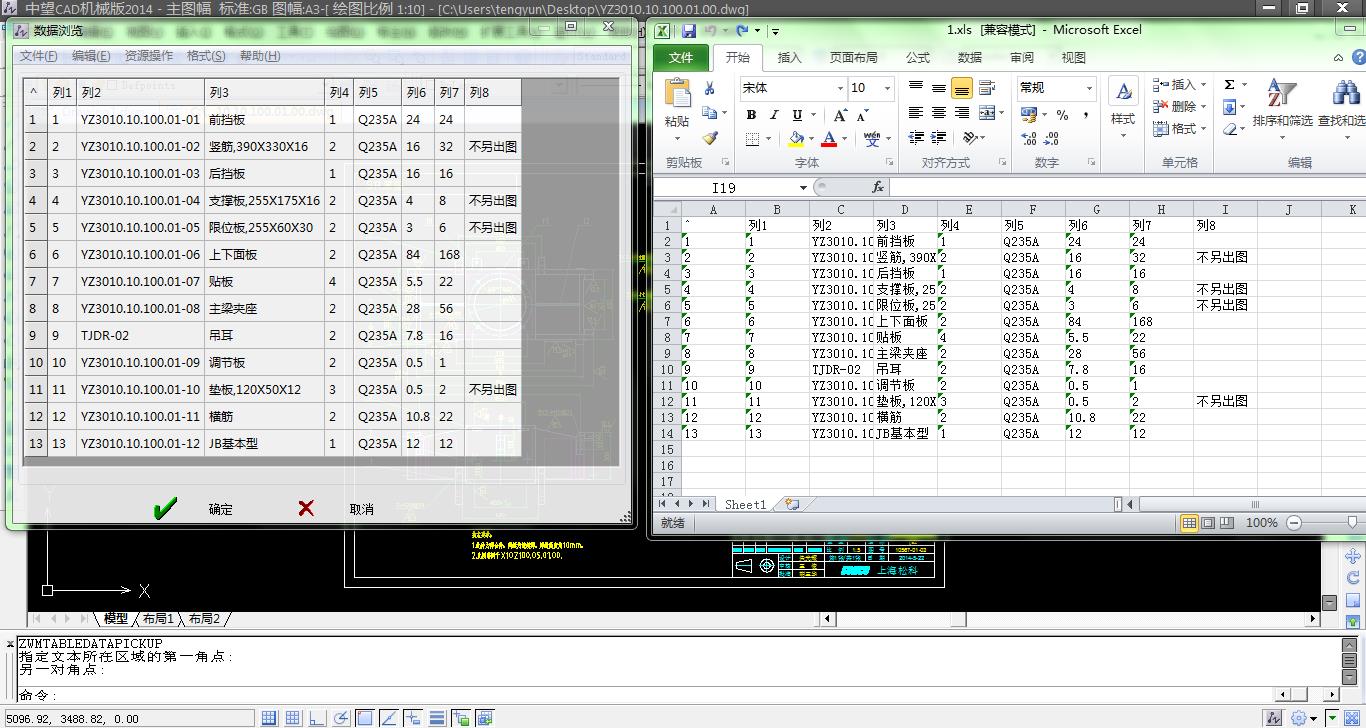Click the font color red swatch button
Viewport: 1366px width, 728px height.
[x=829, y=139]
